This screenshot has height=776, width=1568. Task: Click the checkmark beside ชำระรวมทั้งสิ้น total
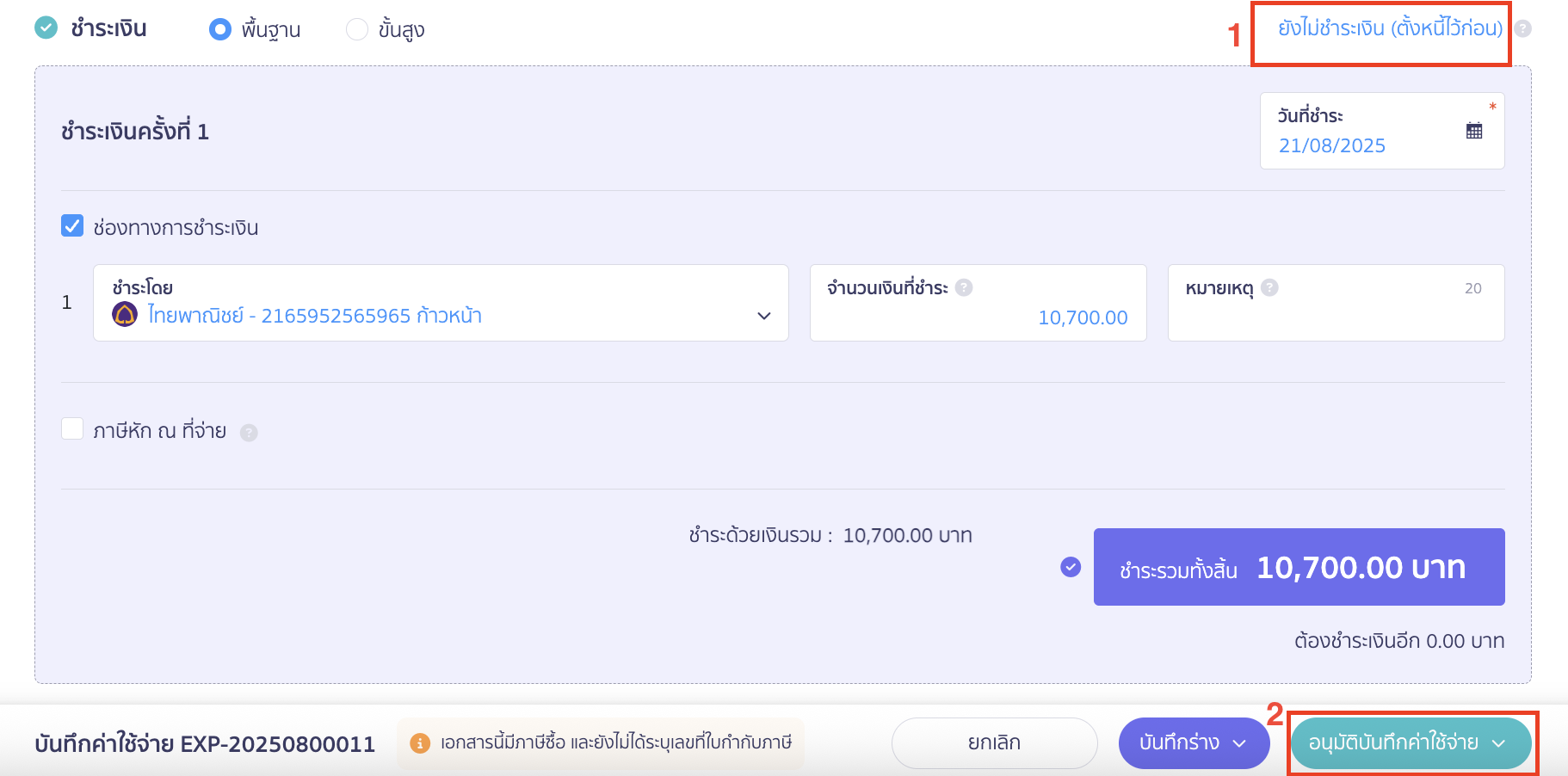click(x=1070, y=567)
